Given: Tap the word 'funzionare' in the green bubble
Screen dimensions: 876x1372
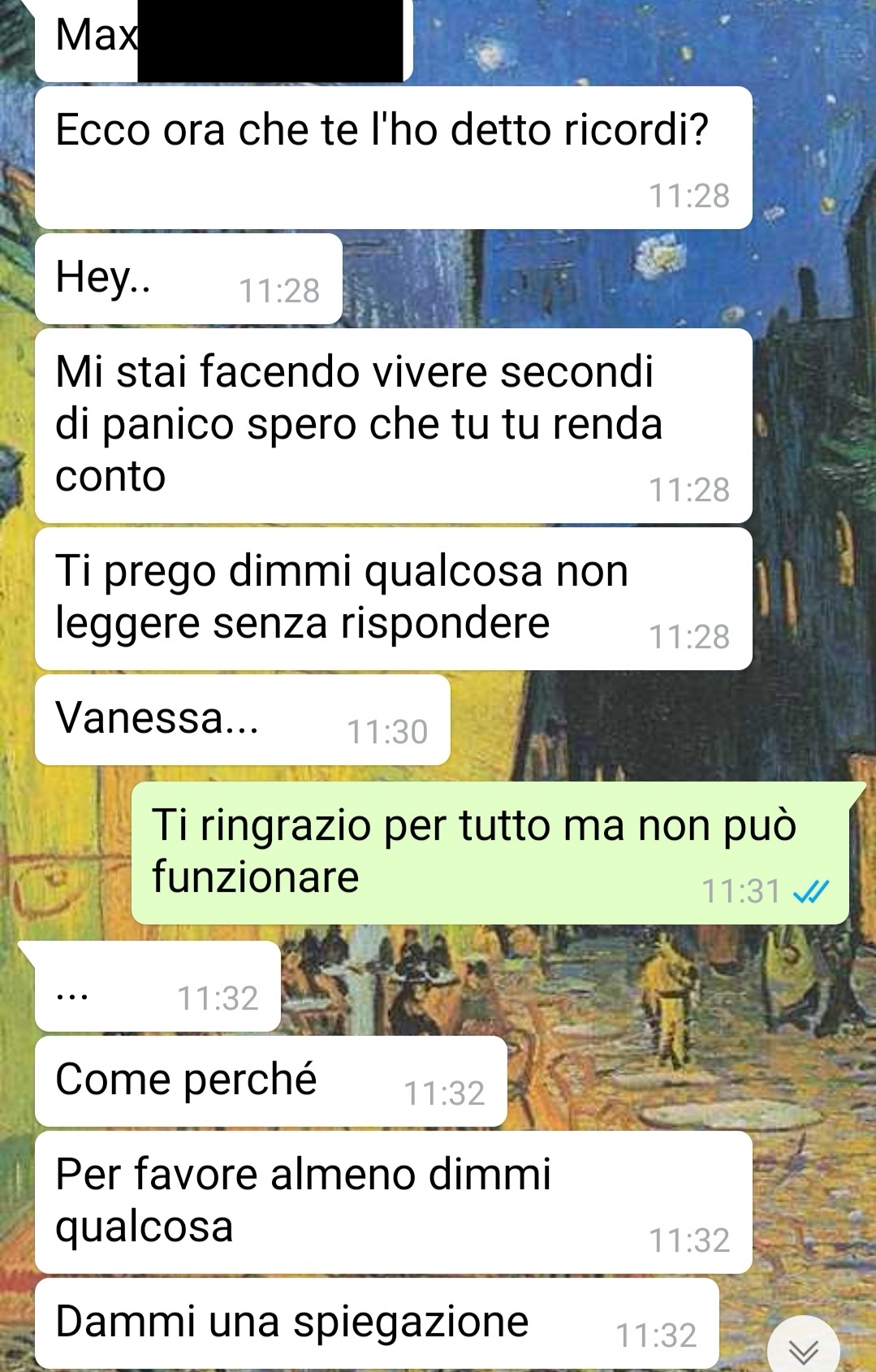Looking at the screenshot, I should (x=255, y=877).
